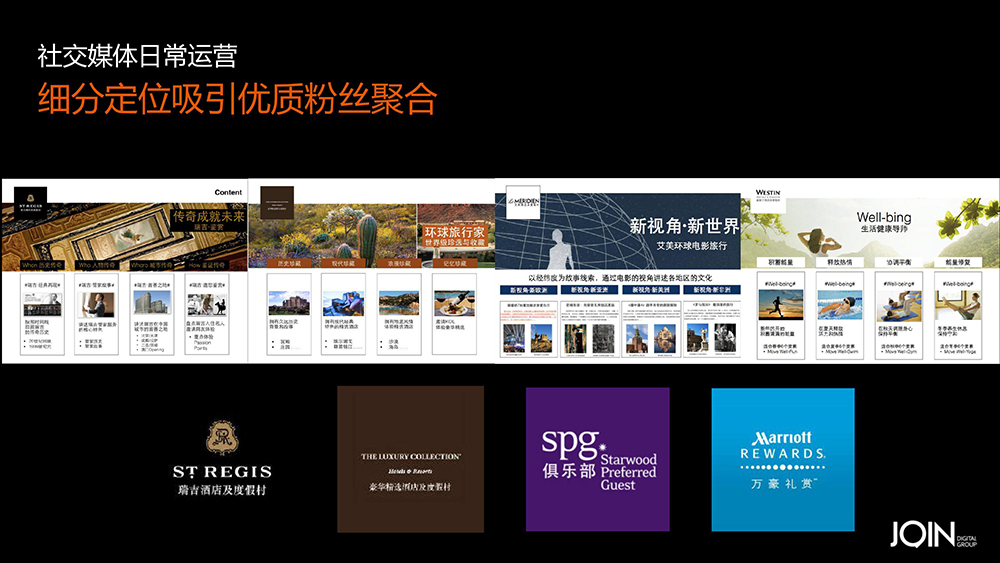Click the orange headline '细分定位吸引优质粉丝聚合'
Screen dimensions: 1000x563
237,99
